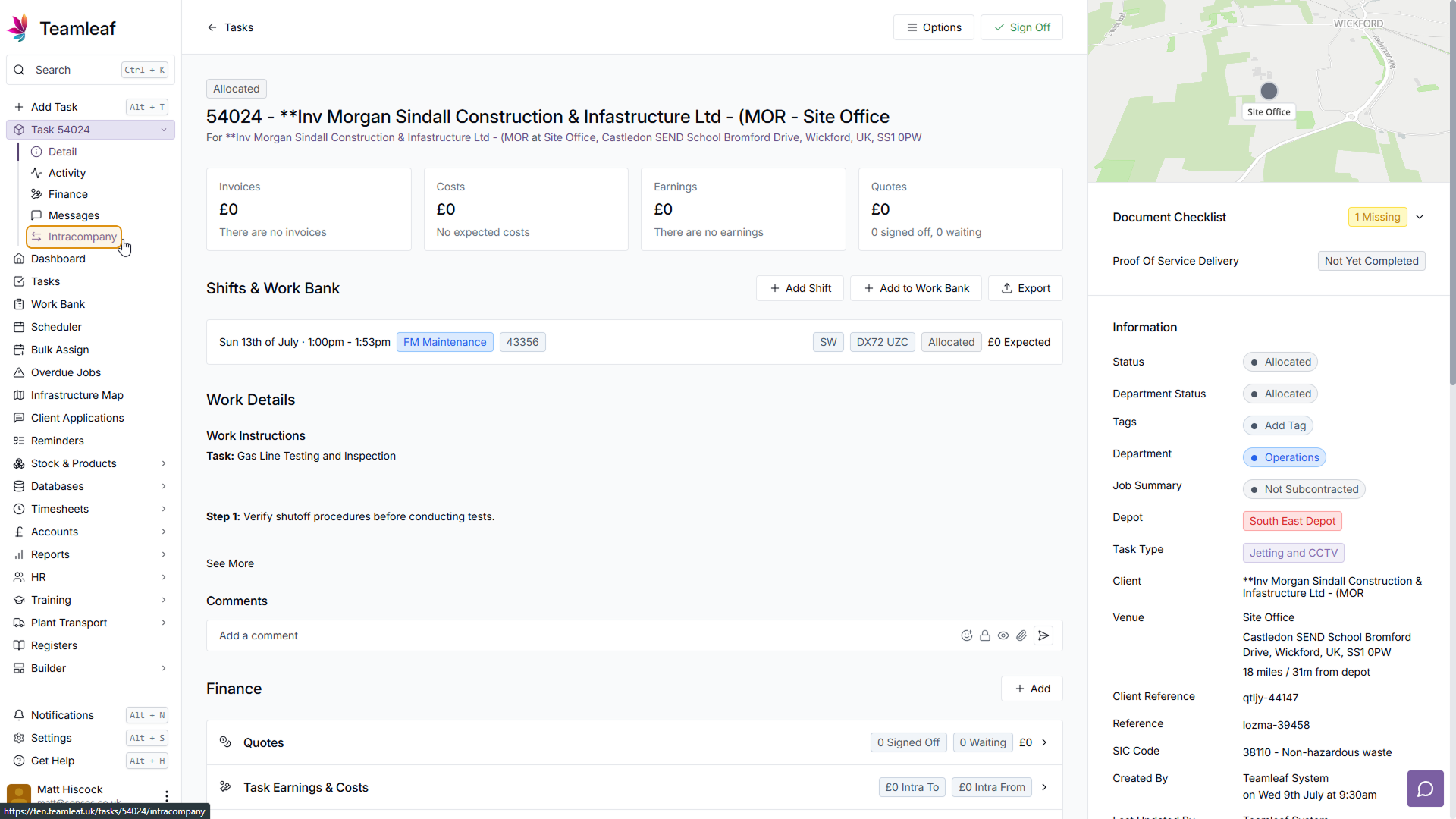Click the FM Maintenance shift tag
Screen dimensions: 1456x819
pos(444,342)
